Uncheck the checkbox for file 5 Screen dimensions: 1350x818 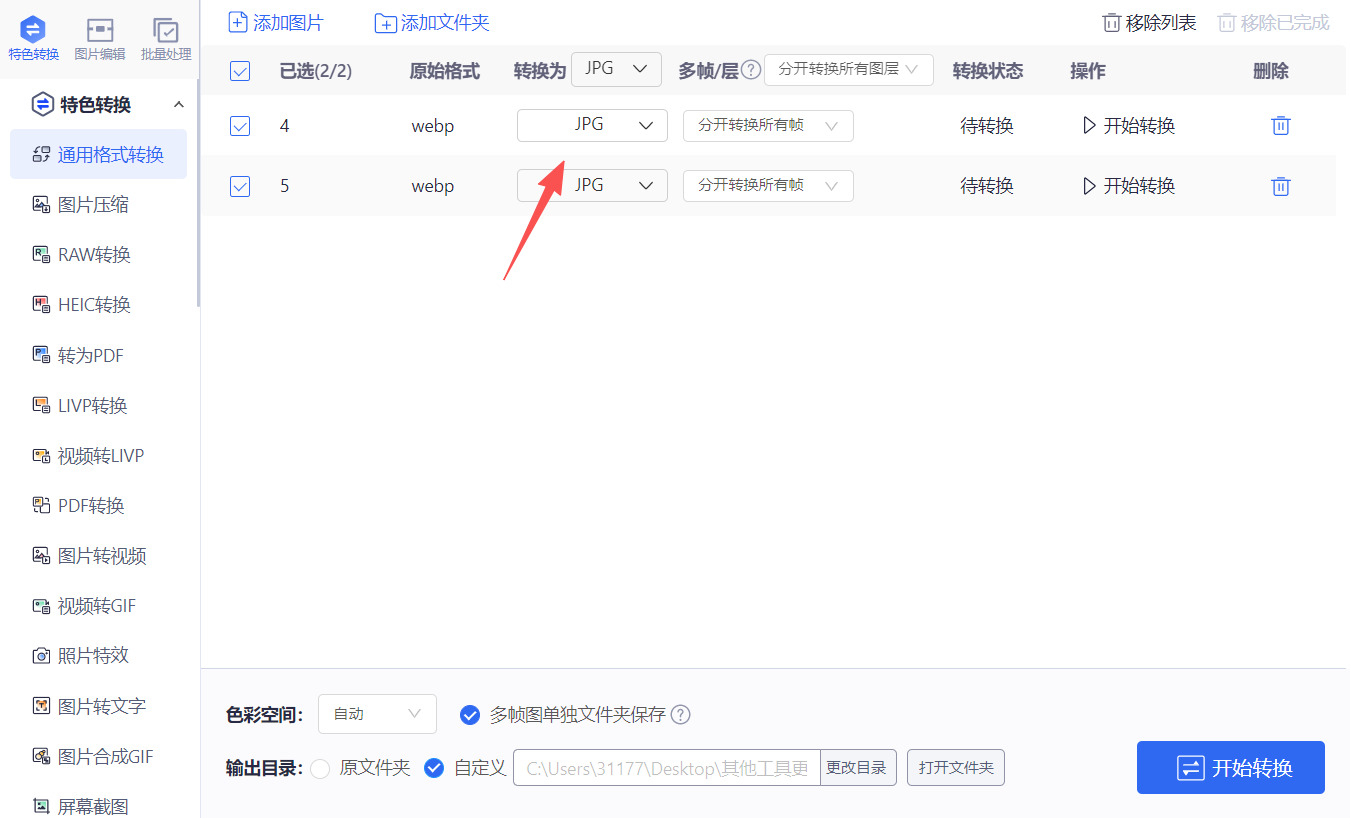click(240, 186)
